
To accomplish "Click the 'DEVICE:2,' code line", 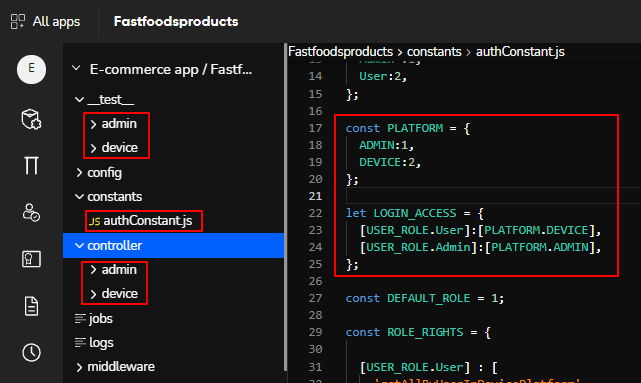I will pyautogui.click(x=390, y=162).
